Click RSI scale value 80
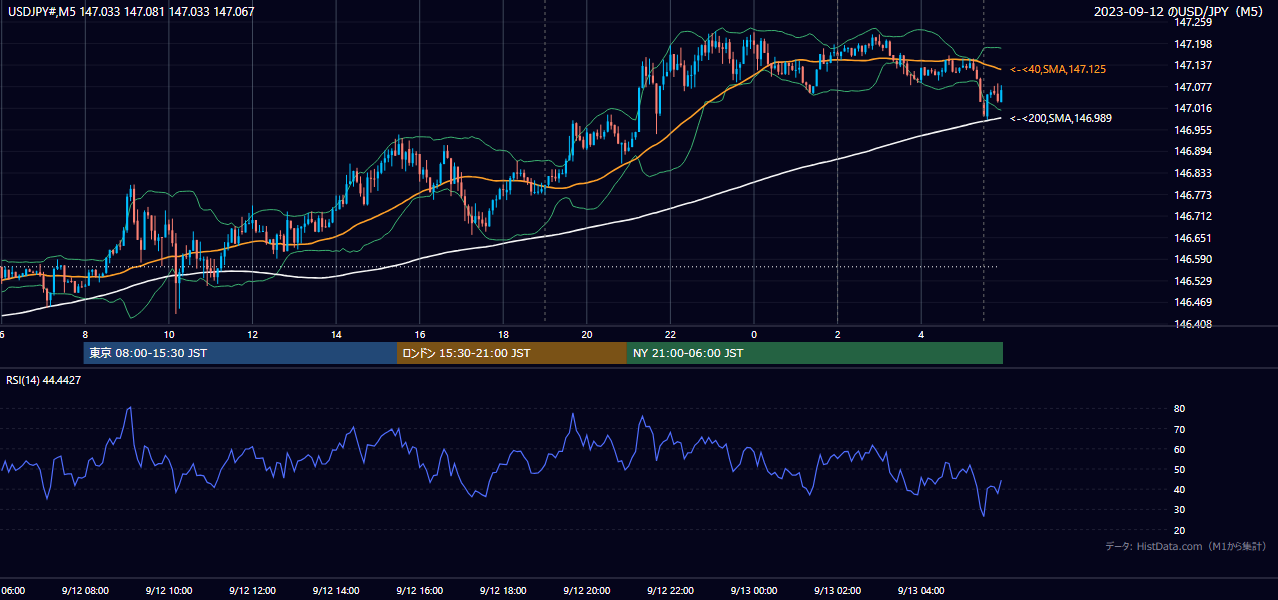 coord(1180,409)
